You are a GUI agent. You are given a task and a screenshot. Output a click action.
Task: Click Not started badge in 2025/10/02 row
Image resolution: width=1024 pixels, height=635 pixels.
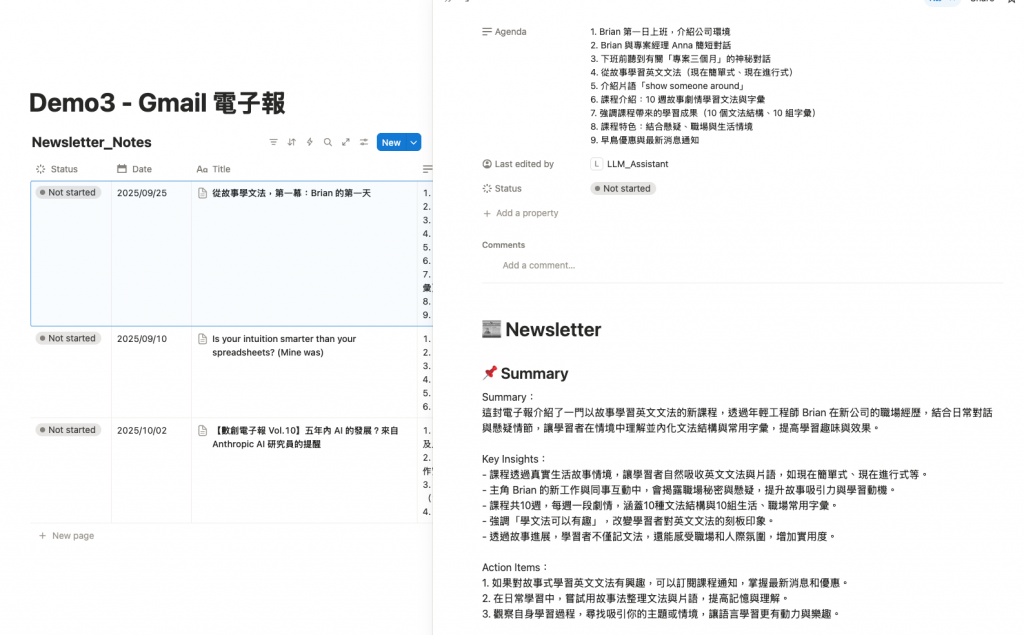point(69,430)
